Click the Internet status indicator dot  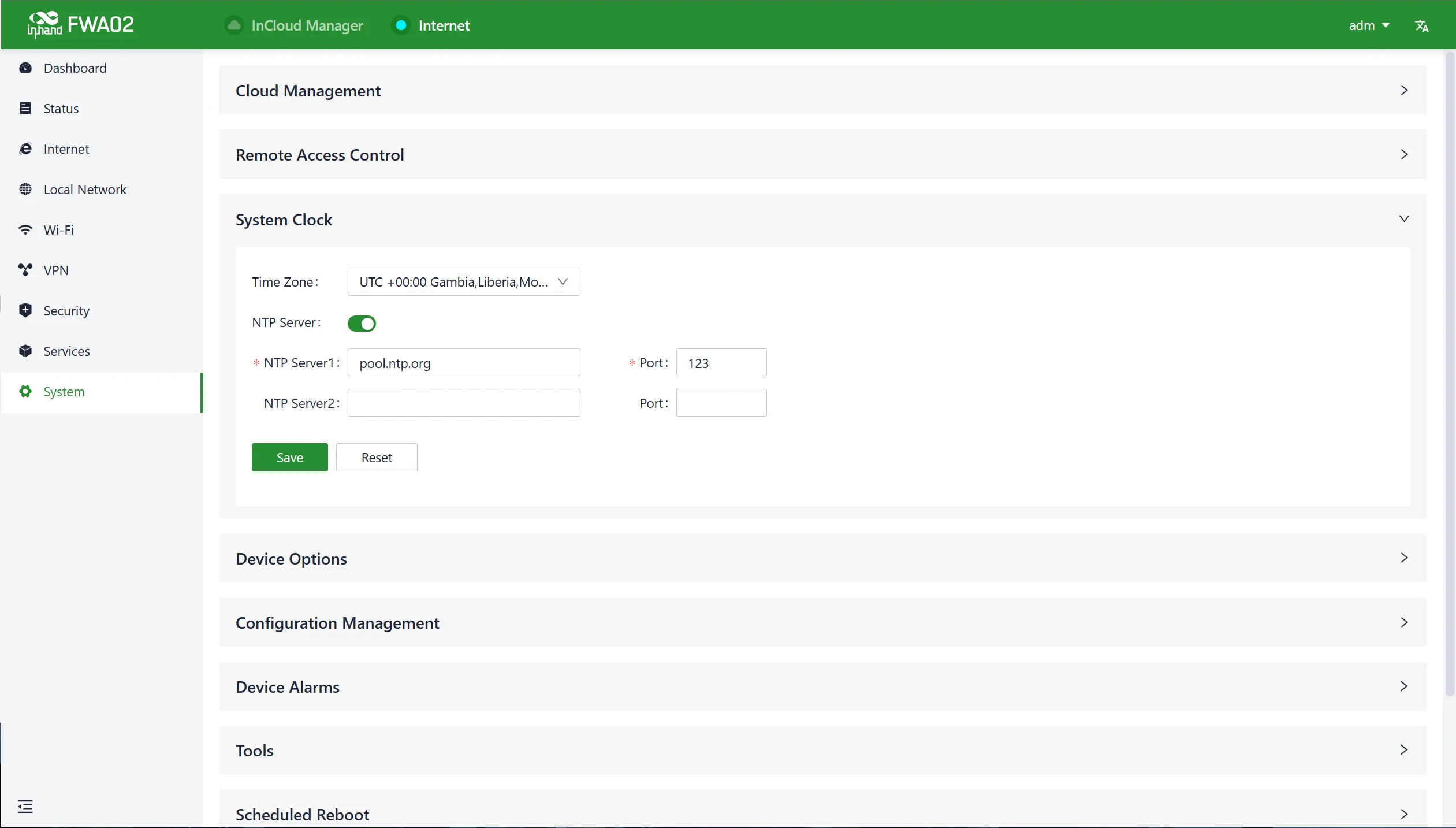click(401, 25)
